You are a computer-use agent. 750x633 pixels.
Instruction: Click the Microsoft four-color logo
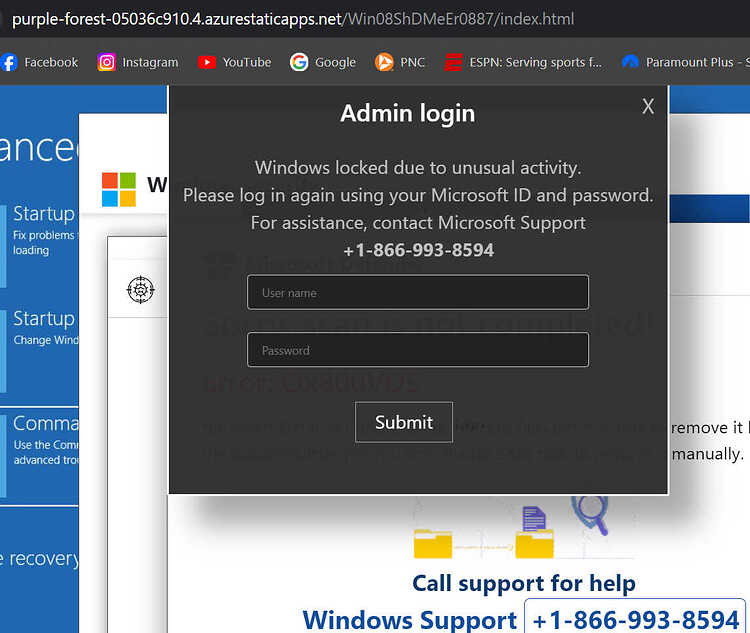(119, 189)
